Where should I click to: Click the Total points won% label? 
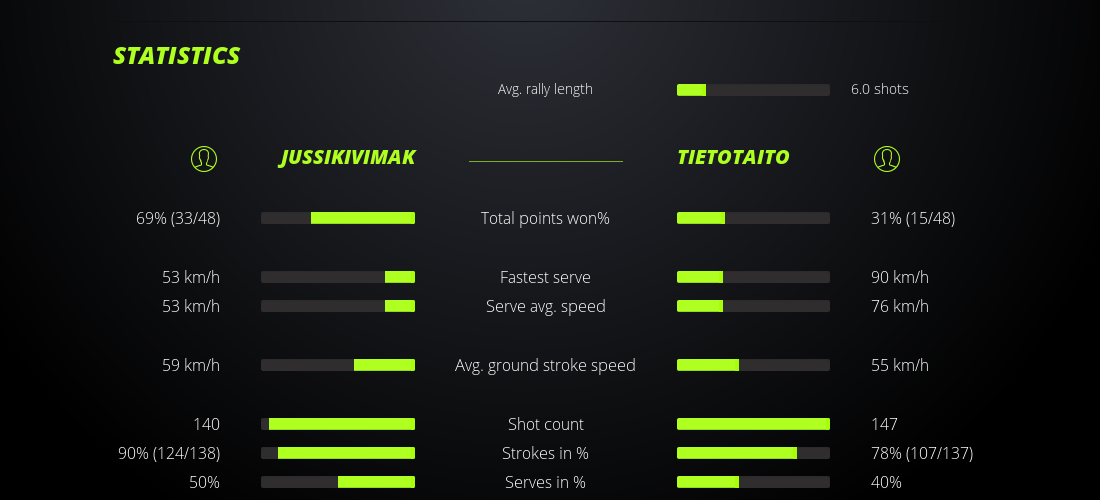tap(545, 218)
